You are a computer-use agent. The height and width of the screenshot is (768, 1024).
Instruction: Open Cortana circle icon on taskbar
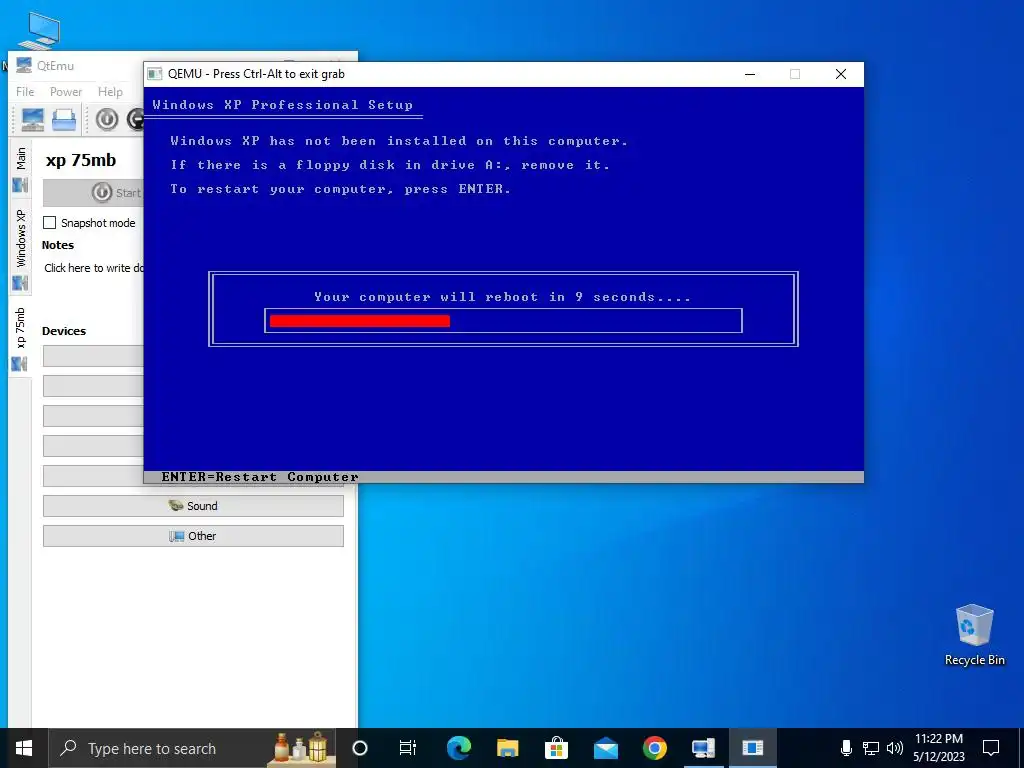click(x=360, y=748)
